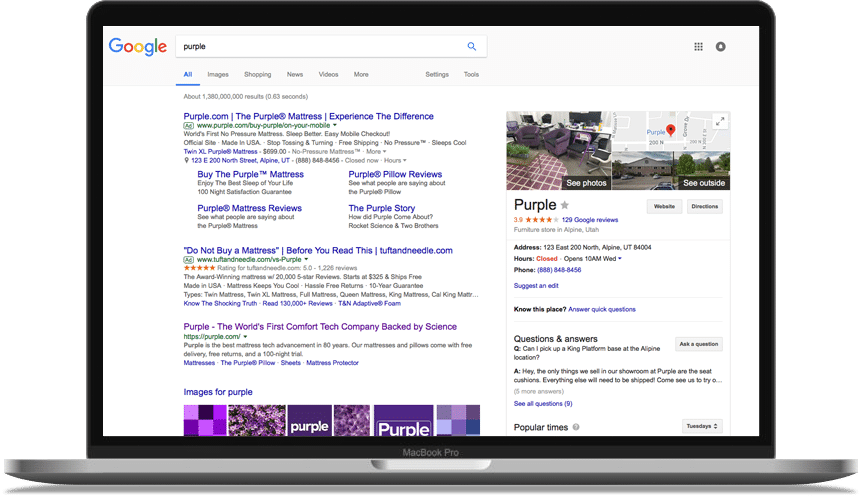Select the All tab
Image resolution: width=860 pixels, height=496 pixels.
pyautogui.click(x=188, y=74)
